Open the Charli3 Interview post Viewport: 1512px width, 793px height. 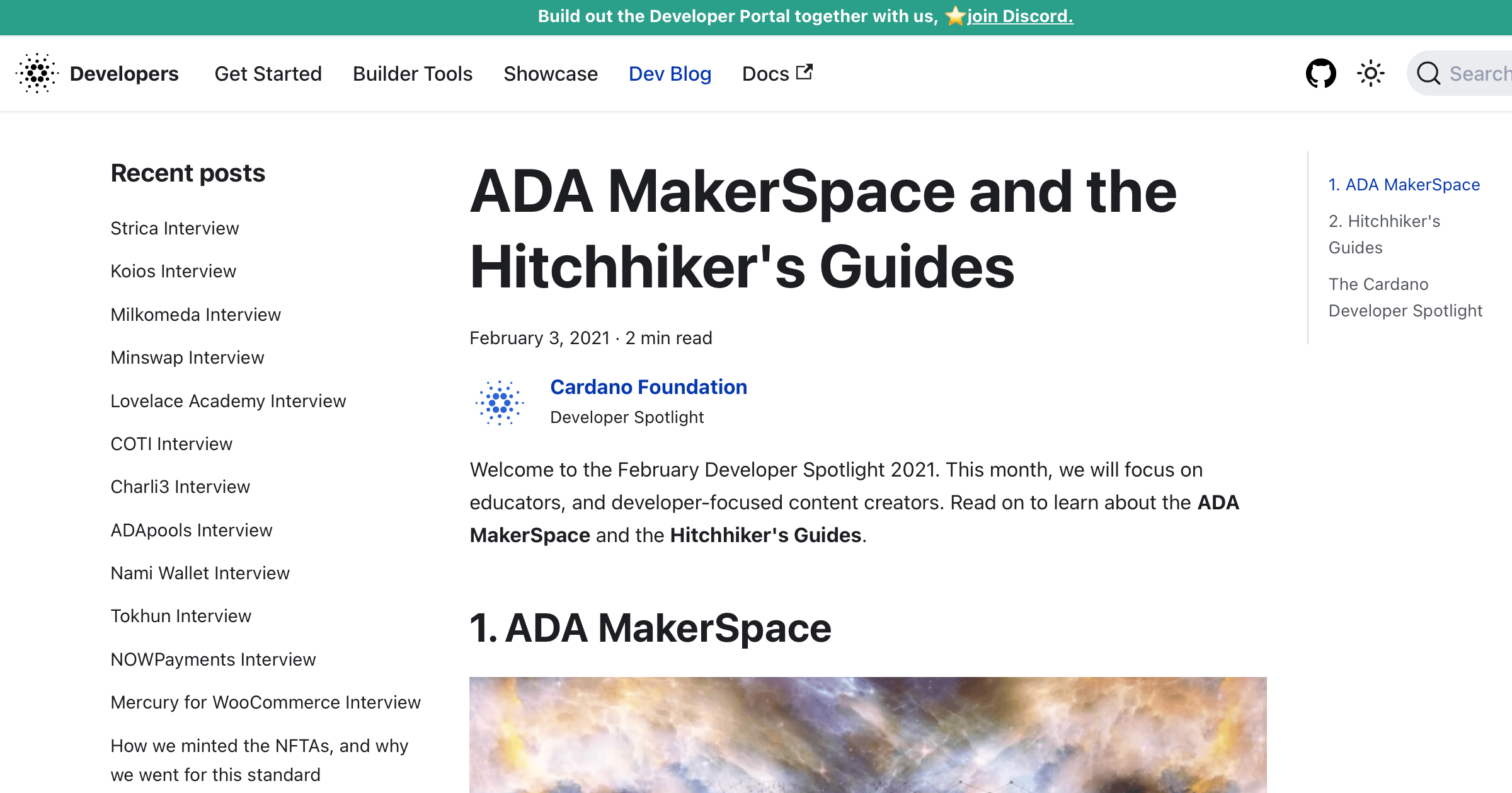click(x=180, y=487)
